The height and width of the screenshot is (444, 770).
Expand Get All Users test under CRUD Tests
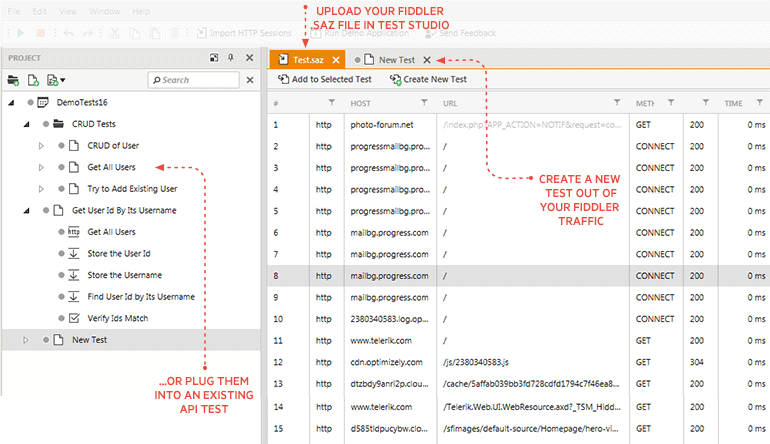tap(41, 167)
